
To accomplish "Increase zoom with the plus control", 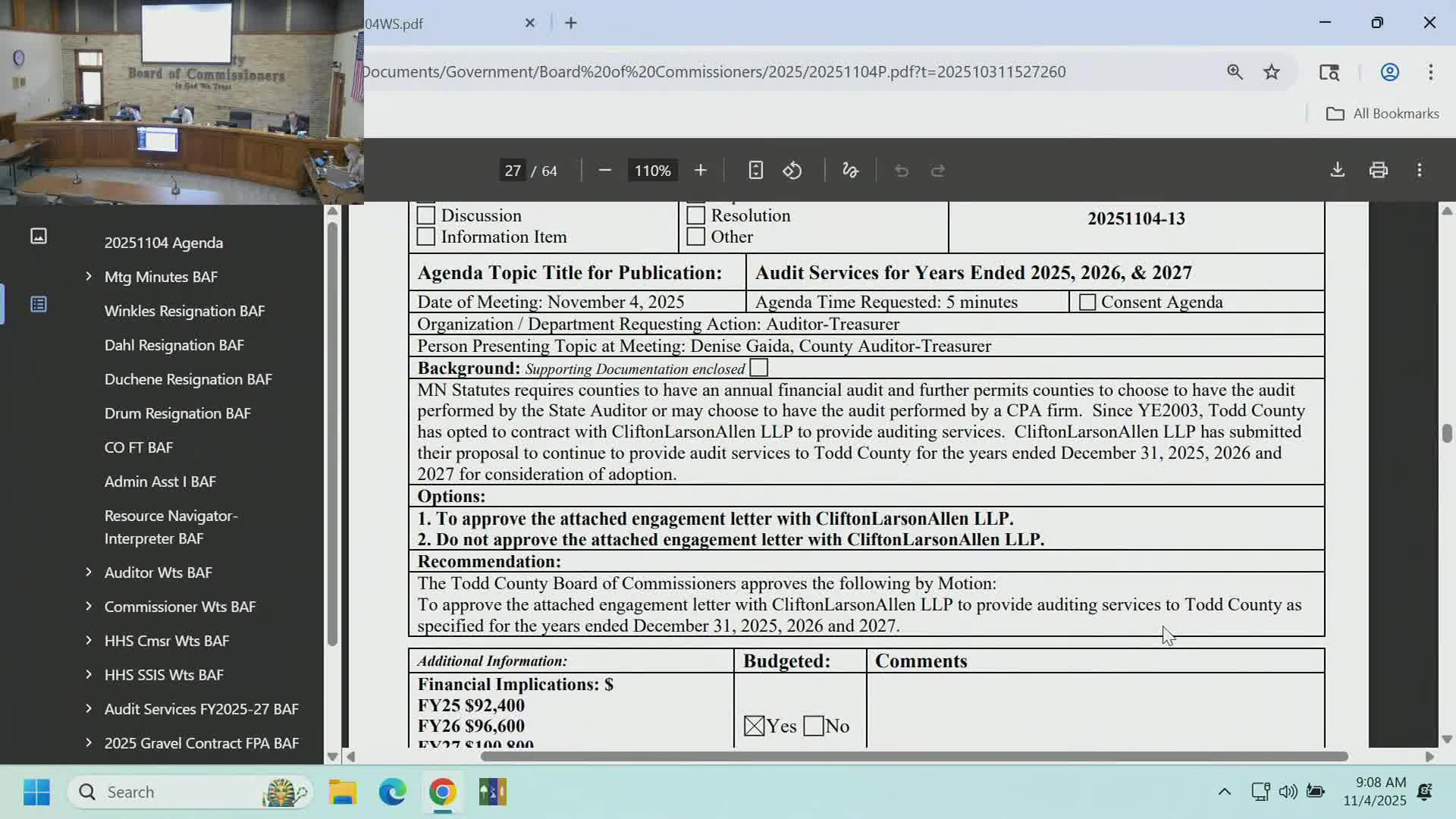I will pos(700,170).
